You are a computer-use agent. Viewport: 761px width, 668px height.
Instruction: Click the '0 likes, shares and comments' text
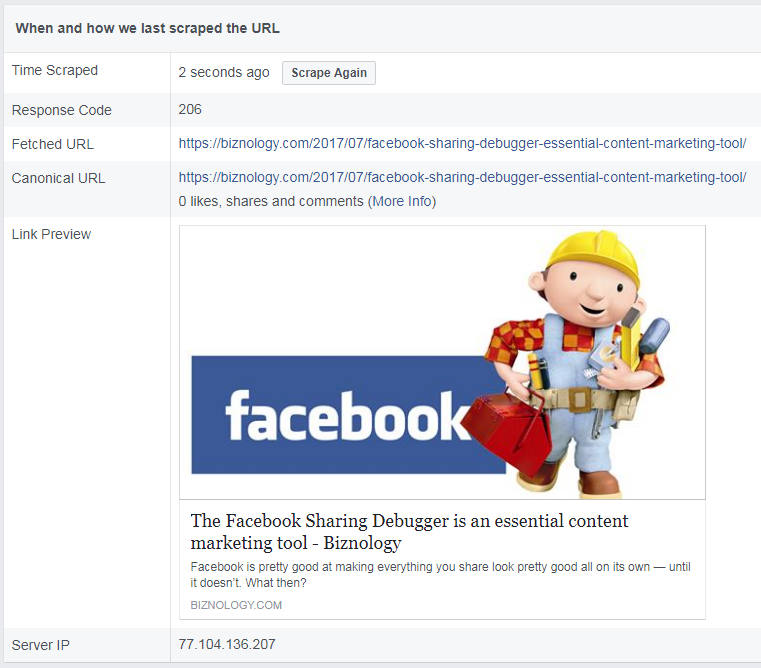271,201
